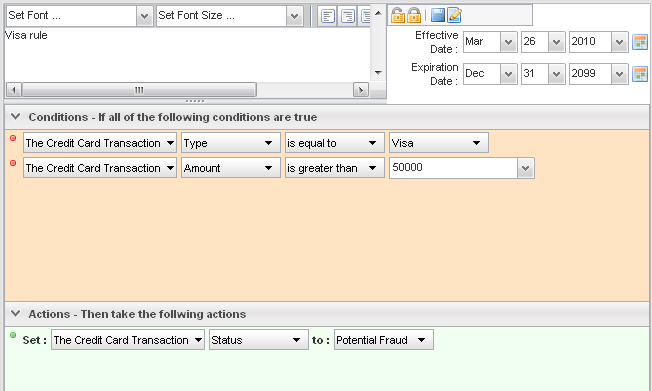Viewport: 652px width, 391px height.
Task: Open calendar picker for Expiration Date
Action: (x=640, y=74)
